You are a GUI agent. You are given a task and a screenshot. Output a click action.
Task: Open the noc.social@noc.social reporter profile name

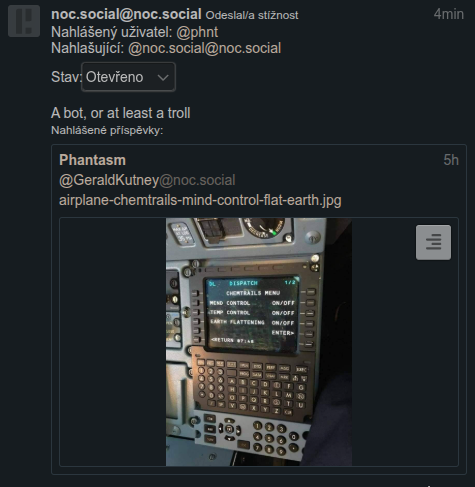126,14
